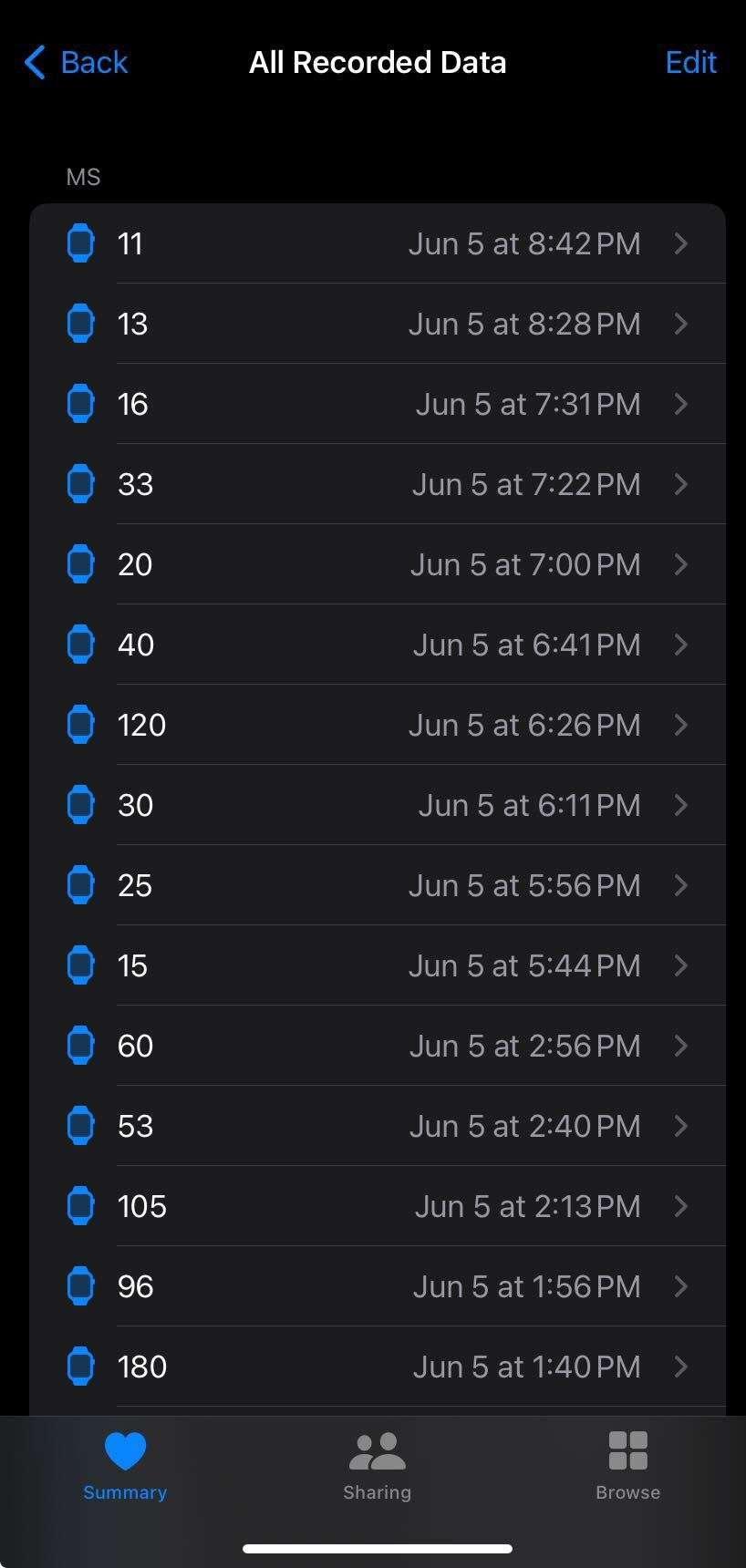Tap the watch icon beside value 60
This screenshot has height=1568, width=746.
point(81,1046)
